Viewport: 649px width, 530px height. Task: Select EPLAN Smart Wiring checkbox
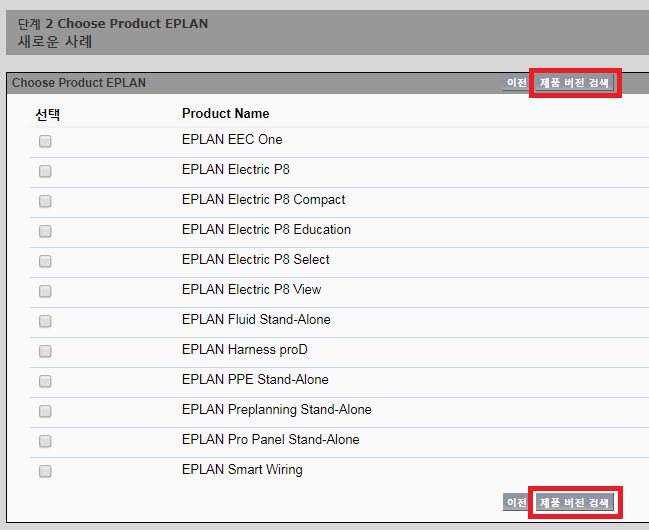click(x=45, y=471)
